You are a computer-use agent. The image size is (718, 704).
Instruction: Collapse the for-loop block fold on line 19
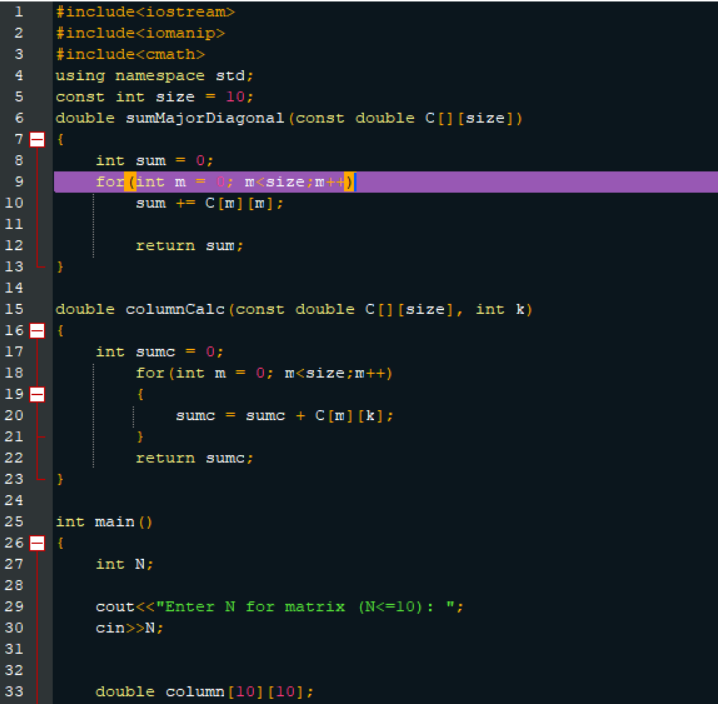click(x=37, y=394)
